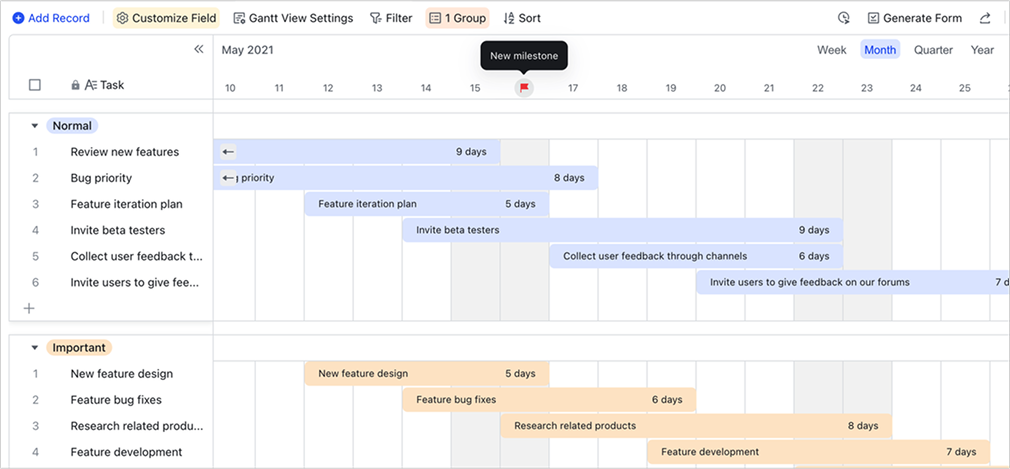Open the 1 Group dropdown

click(458, 18)
